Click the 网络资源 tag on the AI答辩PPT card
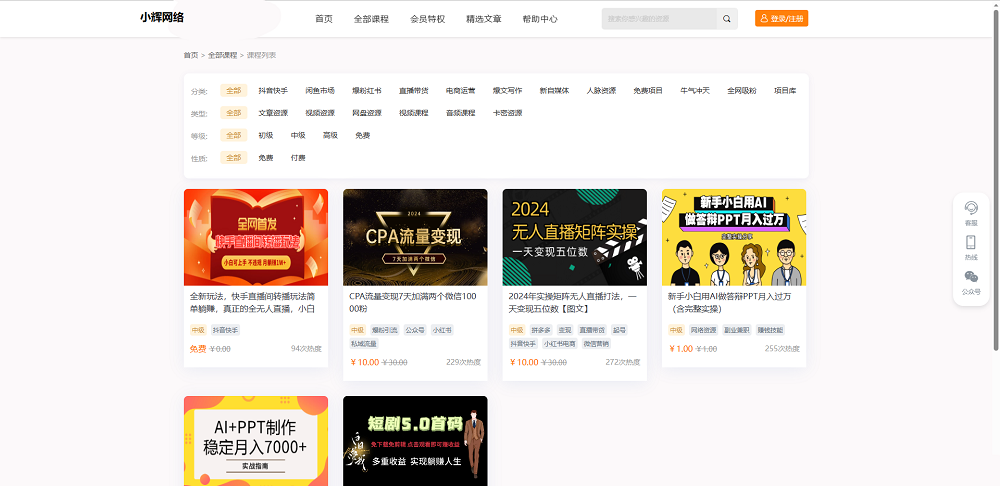1000x486 pixels. pyautogui.click(x=703, y=330)
